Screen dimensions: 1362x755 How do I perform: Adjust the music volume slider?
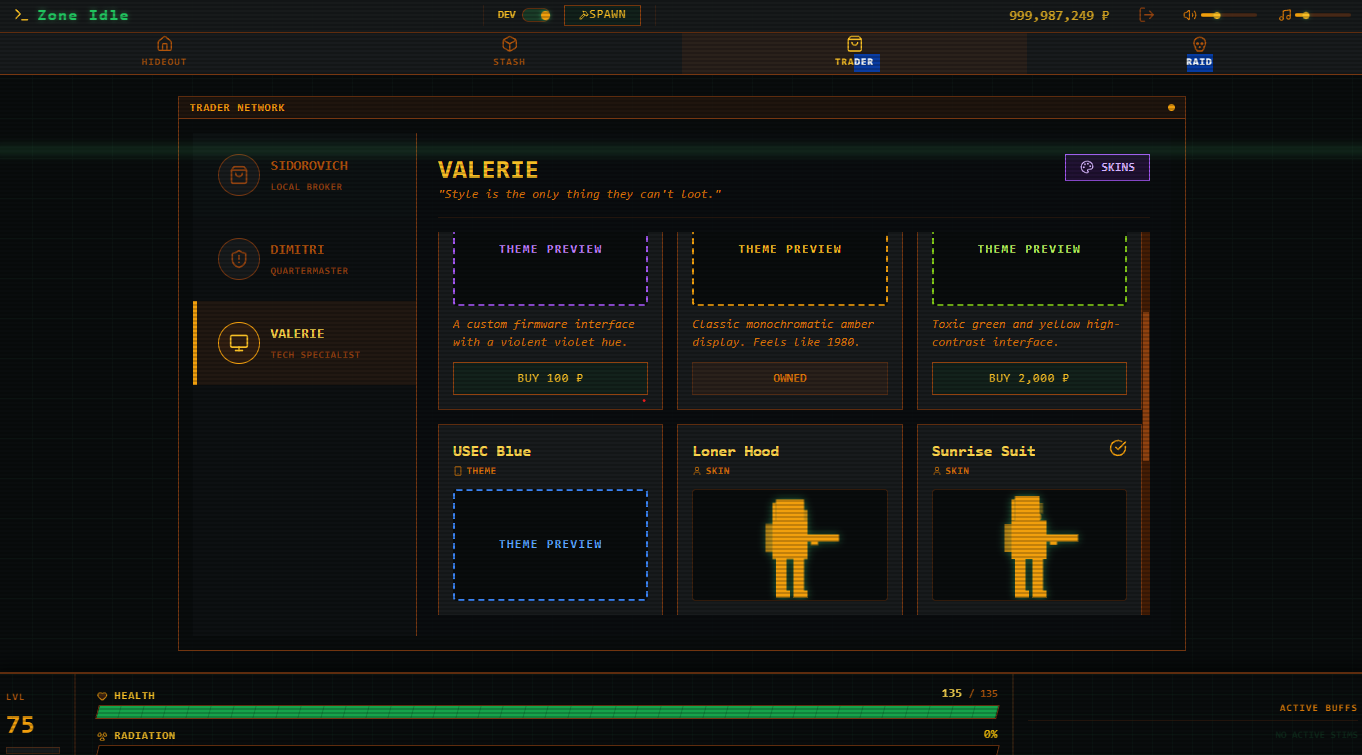coord(1322,15)
